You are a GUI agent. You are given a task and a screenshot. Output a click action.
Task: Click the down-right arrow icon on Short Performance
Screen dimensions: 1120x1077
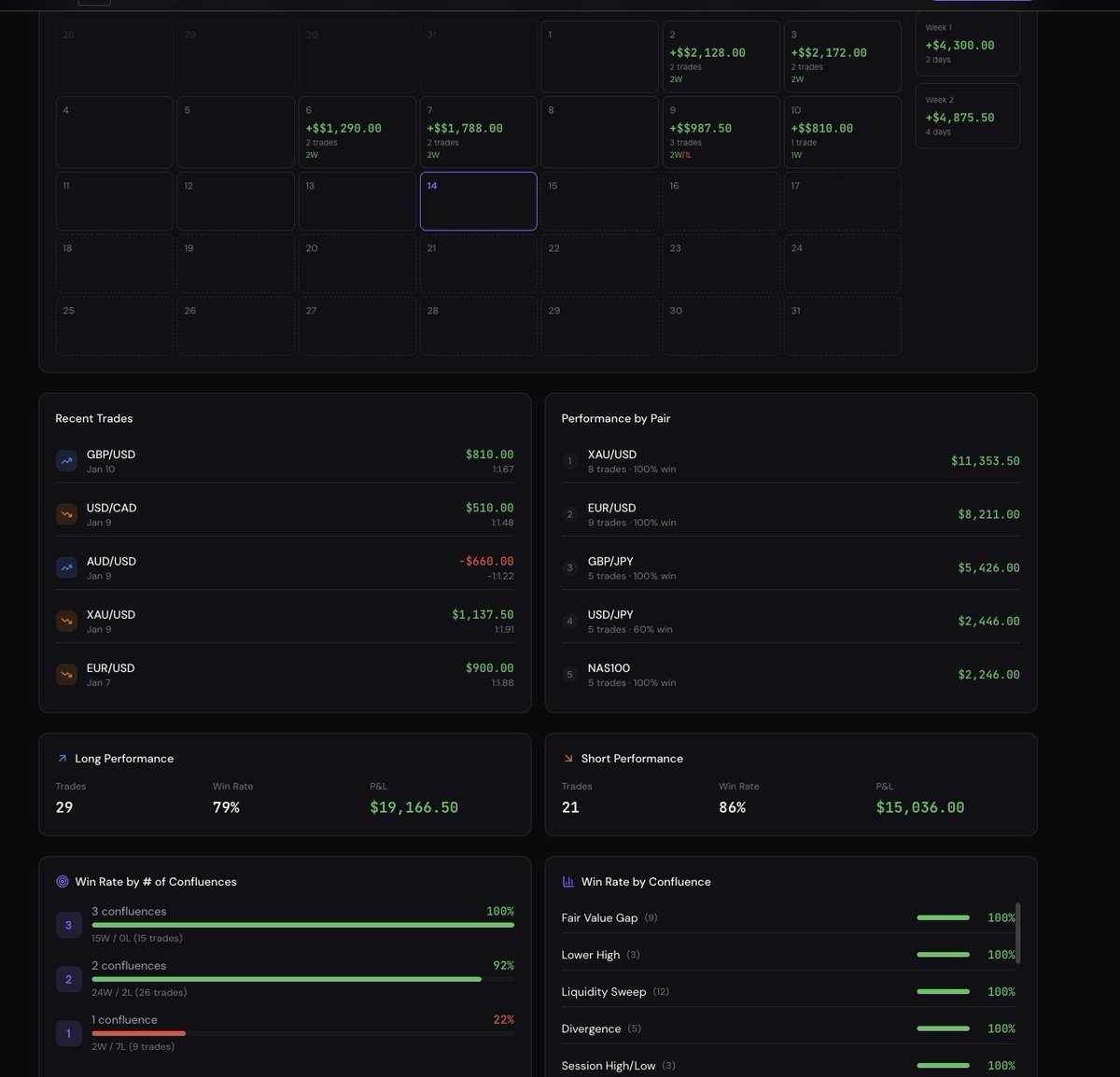[568, 758]
